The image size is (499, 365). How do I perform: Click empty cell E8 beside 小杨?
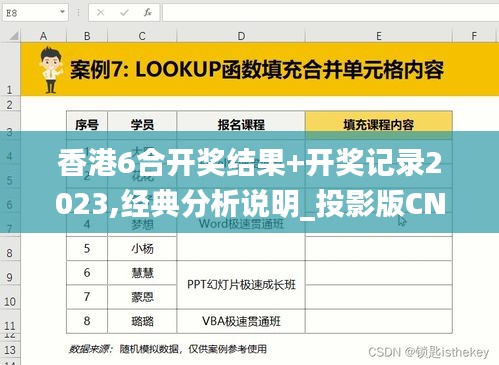(x=379, y=249)
